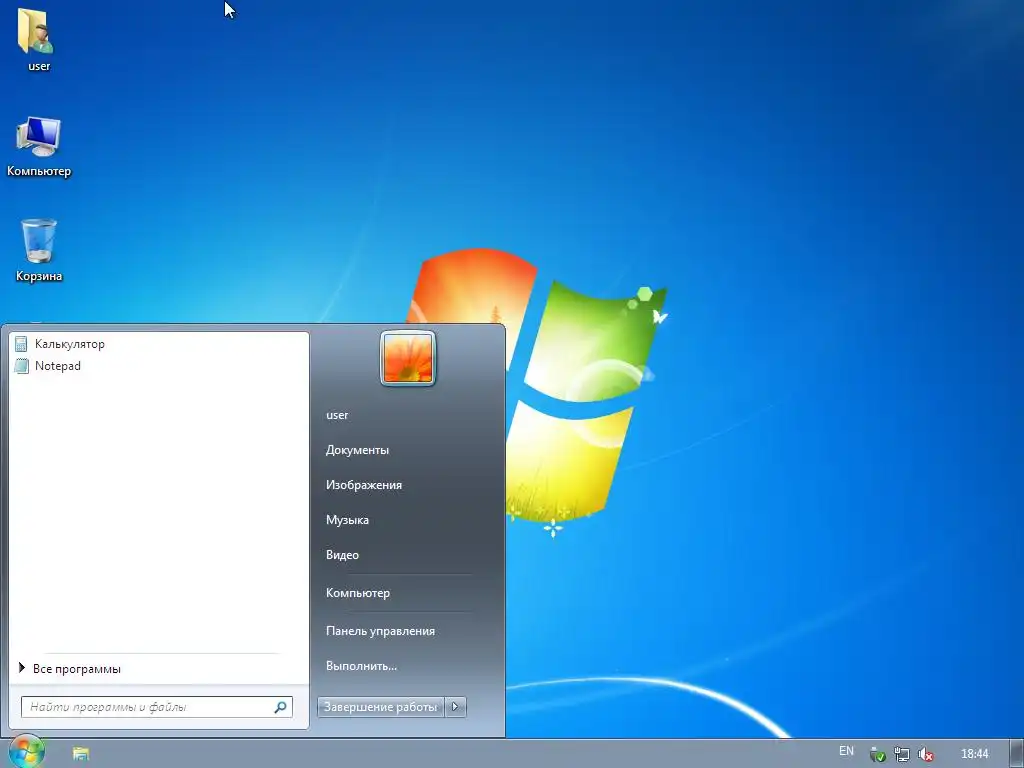Viewport: 1024px width, 768px height.
Task: Open Панель управления
Action: (x=380, y=631)
